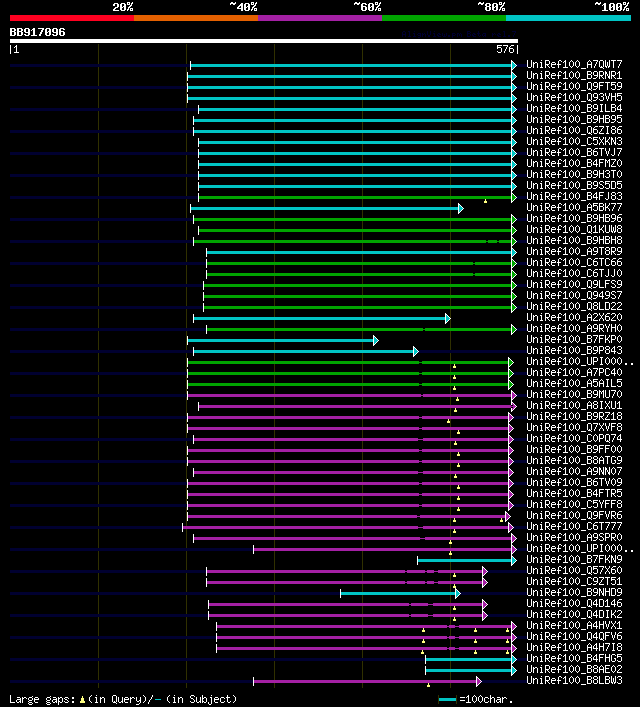The height and width of the screenshot is (707, 640).
Task: Select the UniRef100_B6TV09 label
Action: click(574, 482)
